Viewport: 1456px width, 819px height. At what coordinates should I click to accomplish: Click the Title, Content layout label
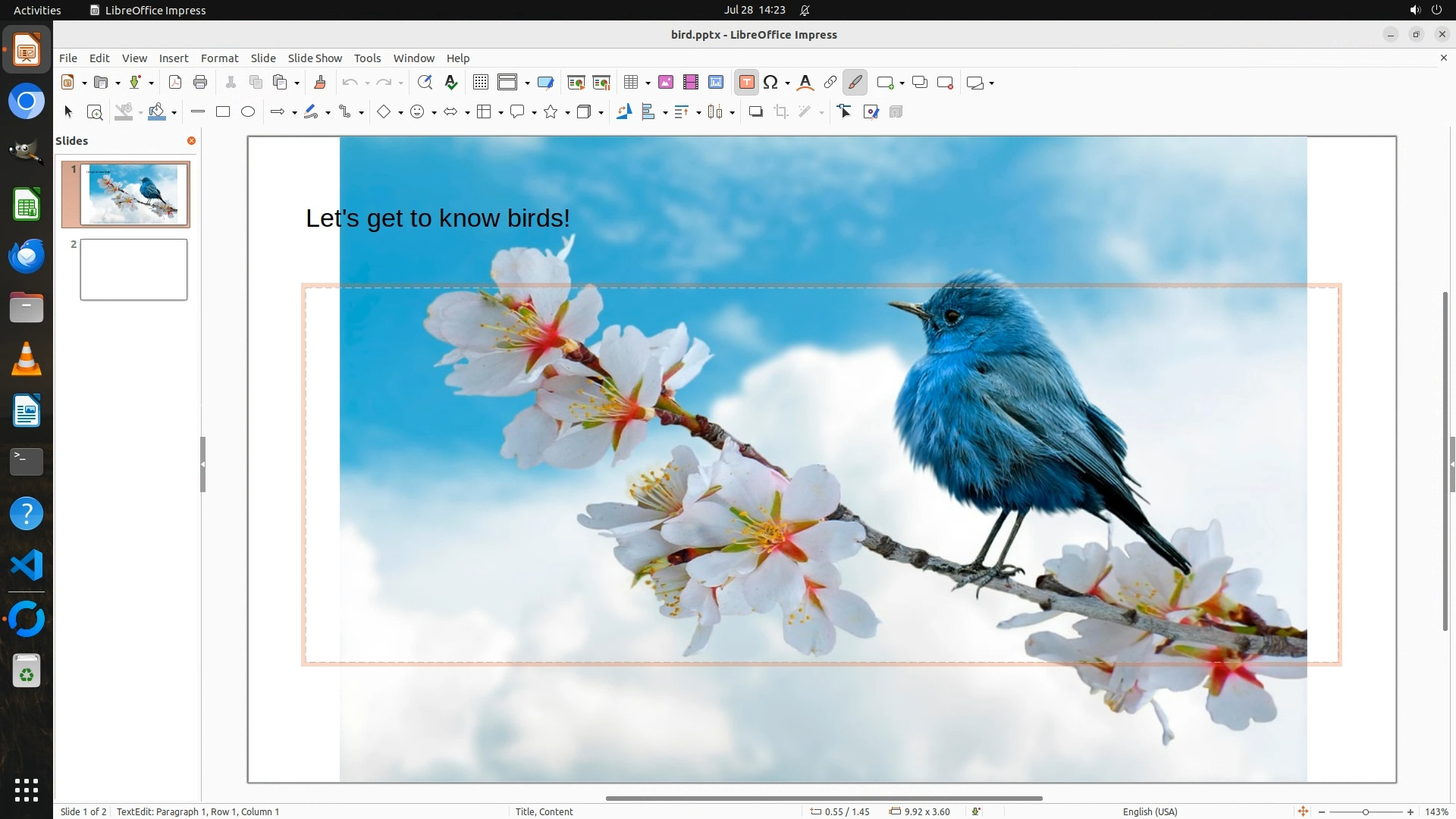pyautogui.click(x=544, y=811)
